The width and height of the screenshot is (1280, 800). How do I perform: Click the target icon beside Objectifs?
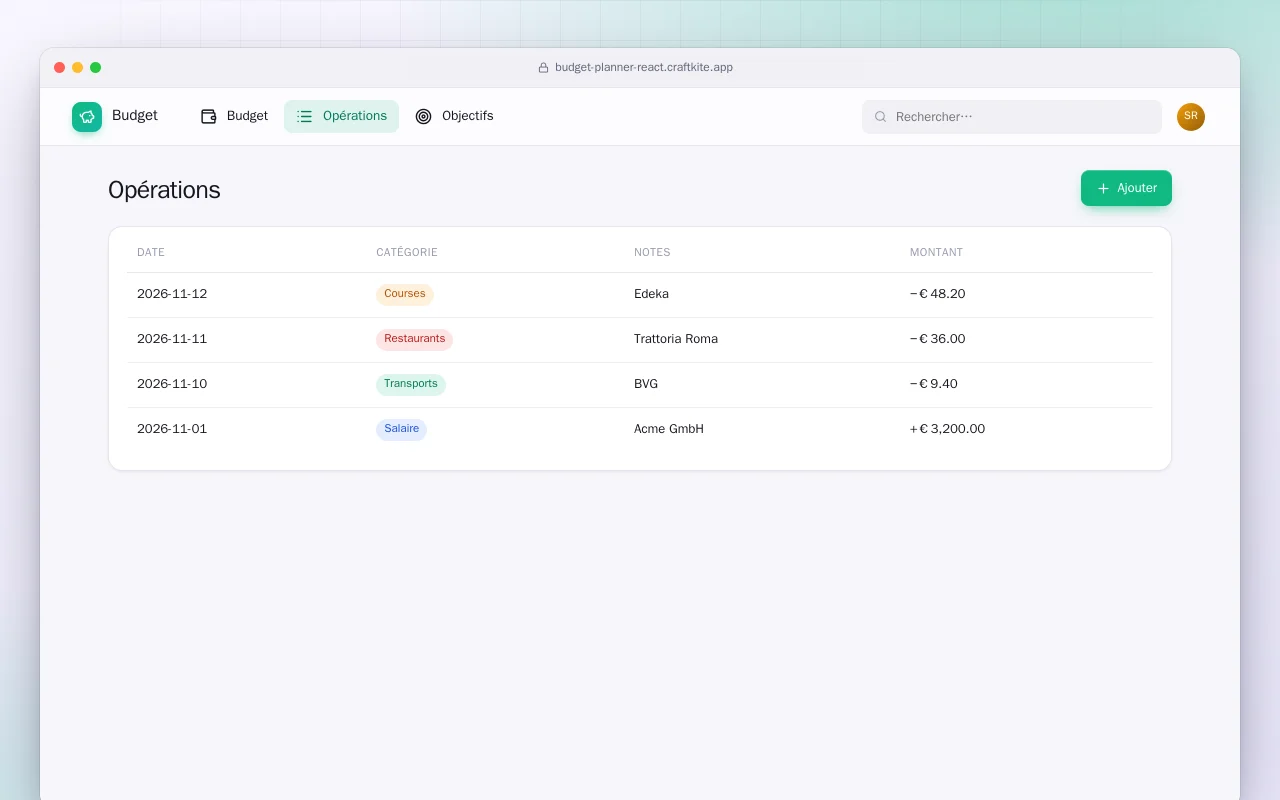(424, 116)
